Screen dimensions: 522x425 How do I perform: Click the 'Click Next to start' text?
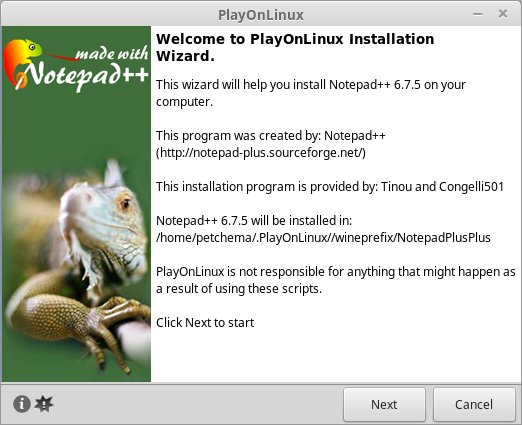coord(205,322)
